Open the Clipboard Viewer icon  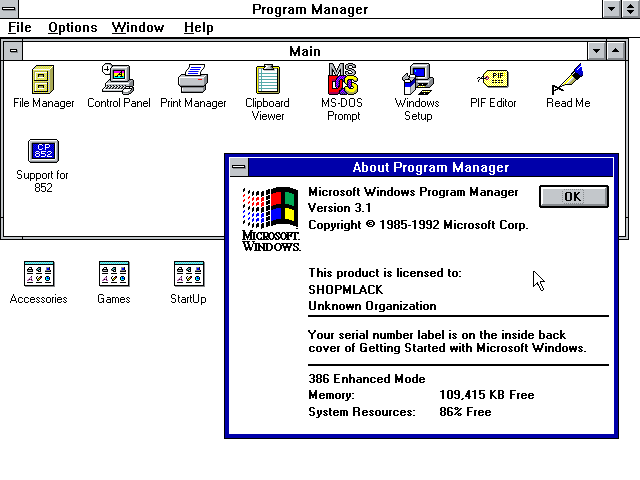(268, 79)
